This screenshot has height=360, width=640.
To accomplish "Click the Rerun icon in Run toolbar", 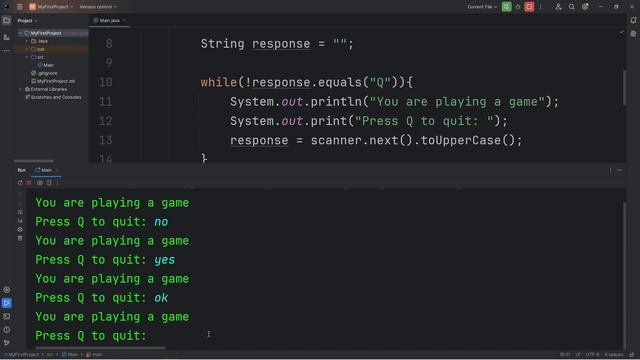I will pyautogui.click(x=20, y=183).
